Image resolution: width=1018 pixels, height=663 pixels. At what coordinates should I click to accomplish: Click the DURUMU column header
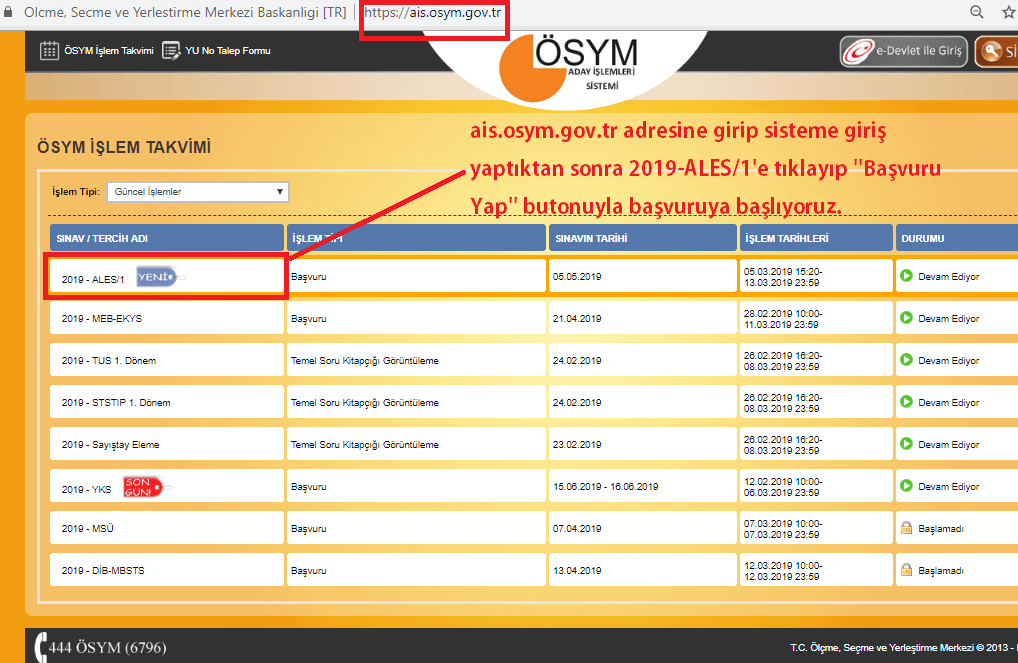tap(957, 238)
